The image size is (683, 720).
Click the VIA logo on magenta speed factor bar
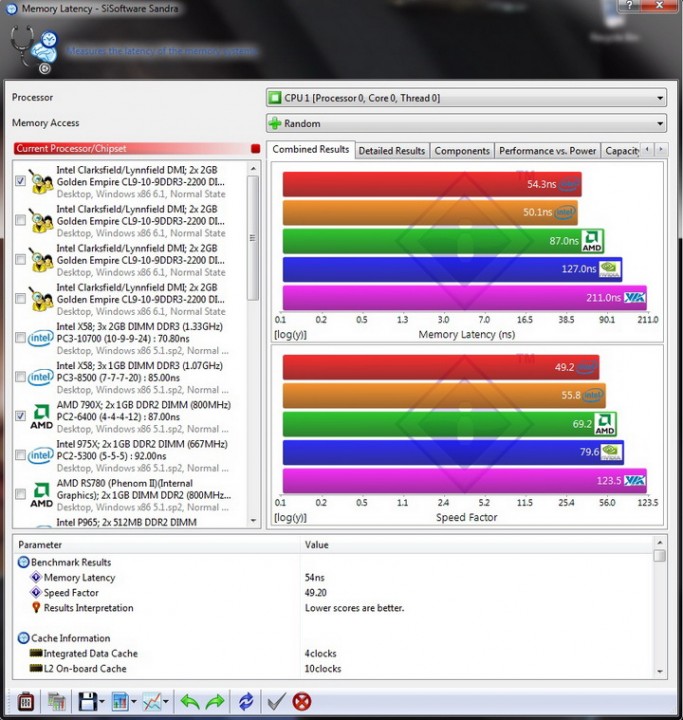click(635, 481)
